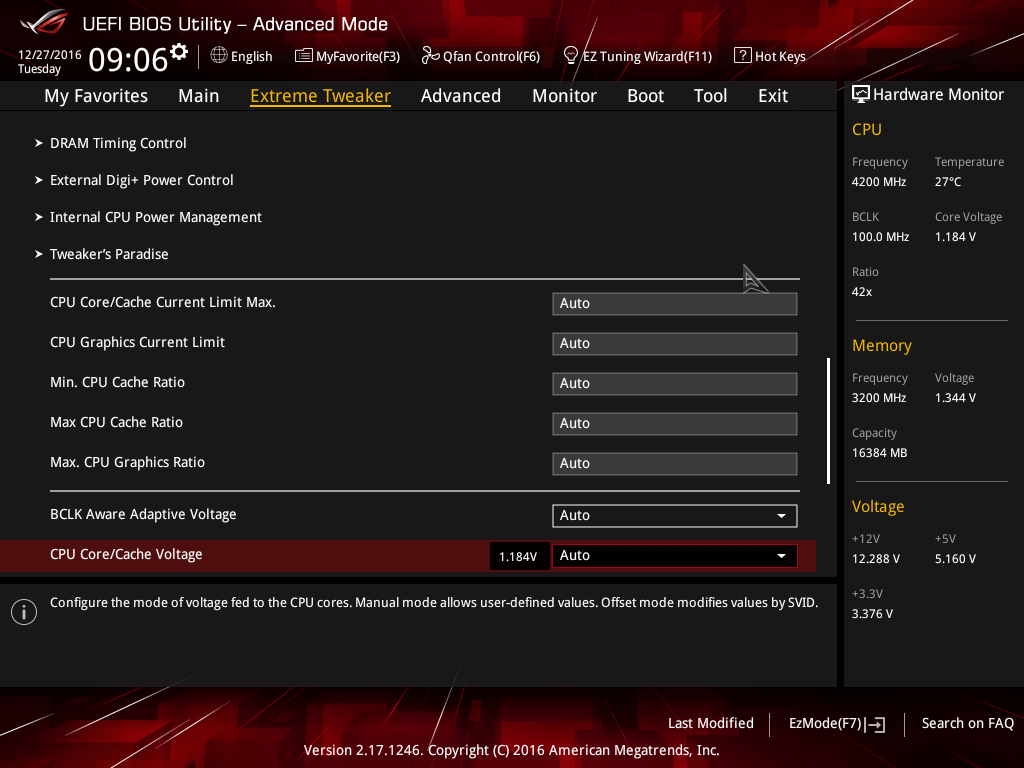
Task: Click the 42x ratio reading
Action: (862, 291)
